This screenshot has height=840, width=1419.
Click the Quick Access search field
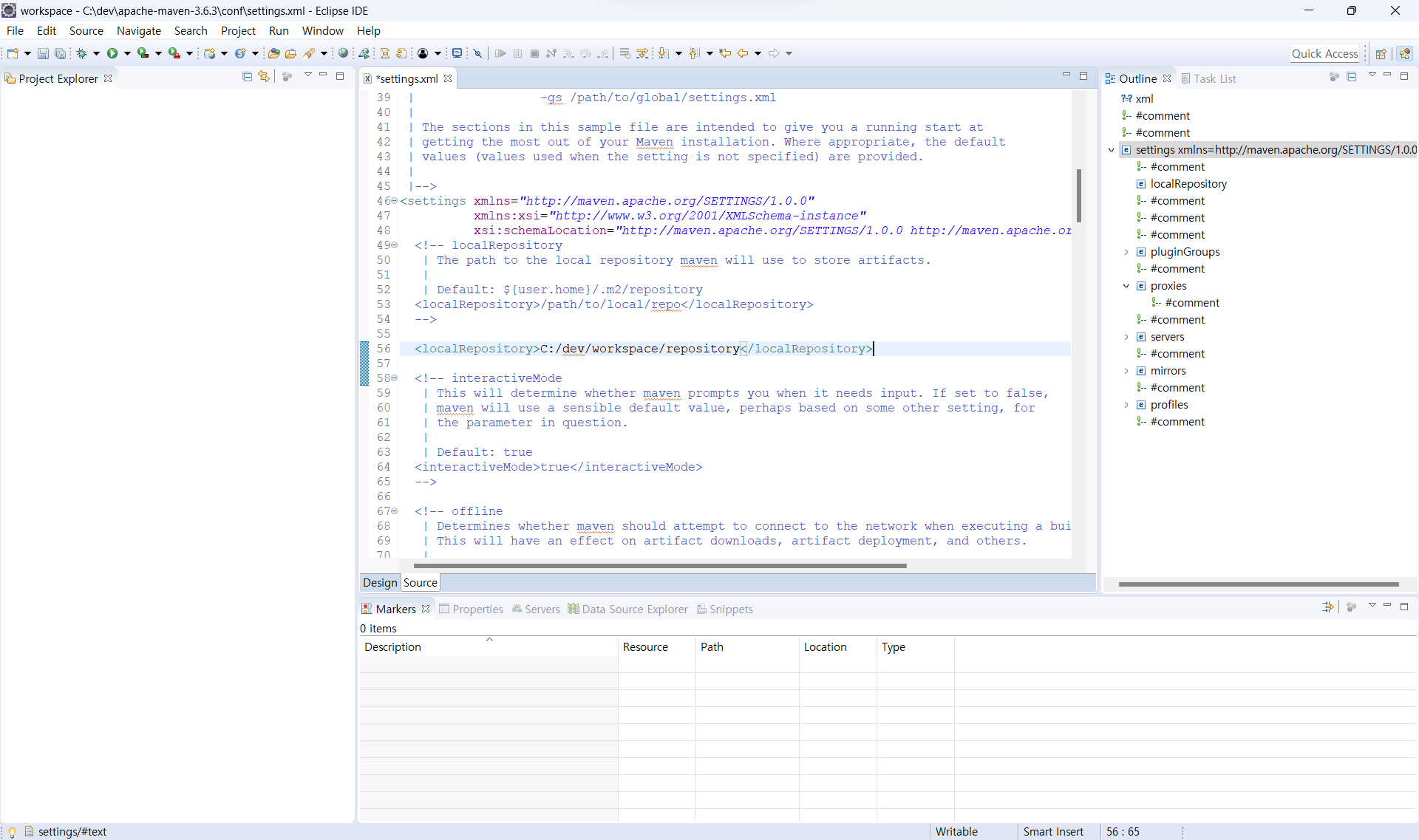click(1324, 53)
